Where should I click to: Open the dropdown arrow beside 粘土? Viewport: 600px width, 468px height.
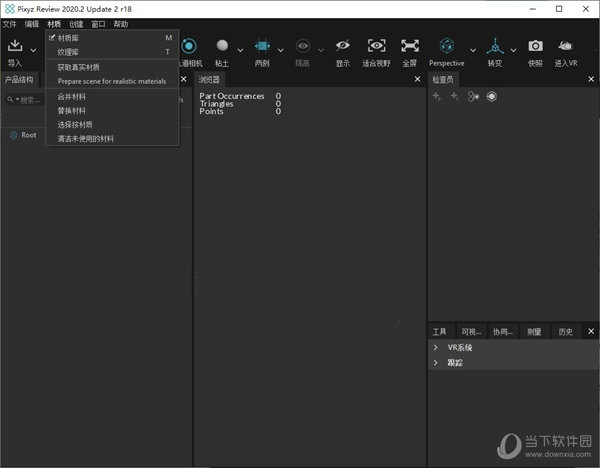(x=240, y=50)
